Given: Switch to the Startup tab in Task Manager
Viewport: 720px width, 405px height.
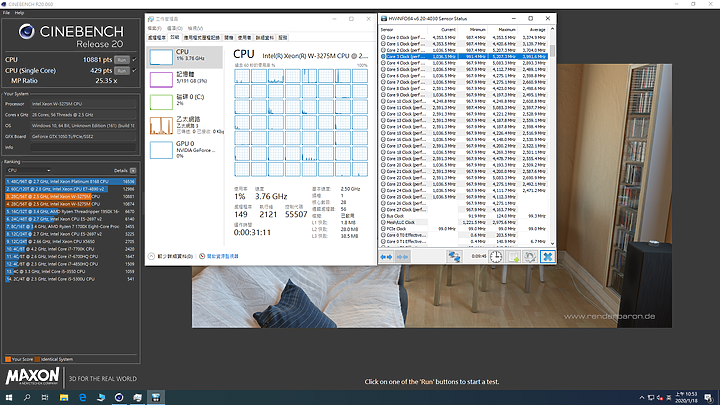Looking at the screenshot, I should (x=229, y=38).
